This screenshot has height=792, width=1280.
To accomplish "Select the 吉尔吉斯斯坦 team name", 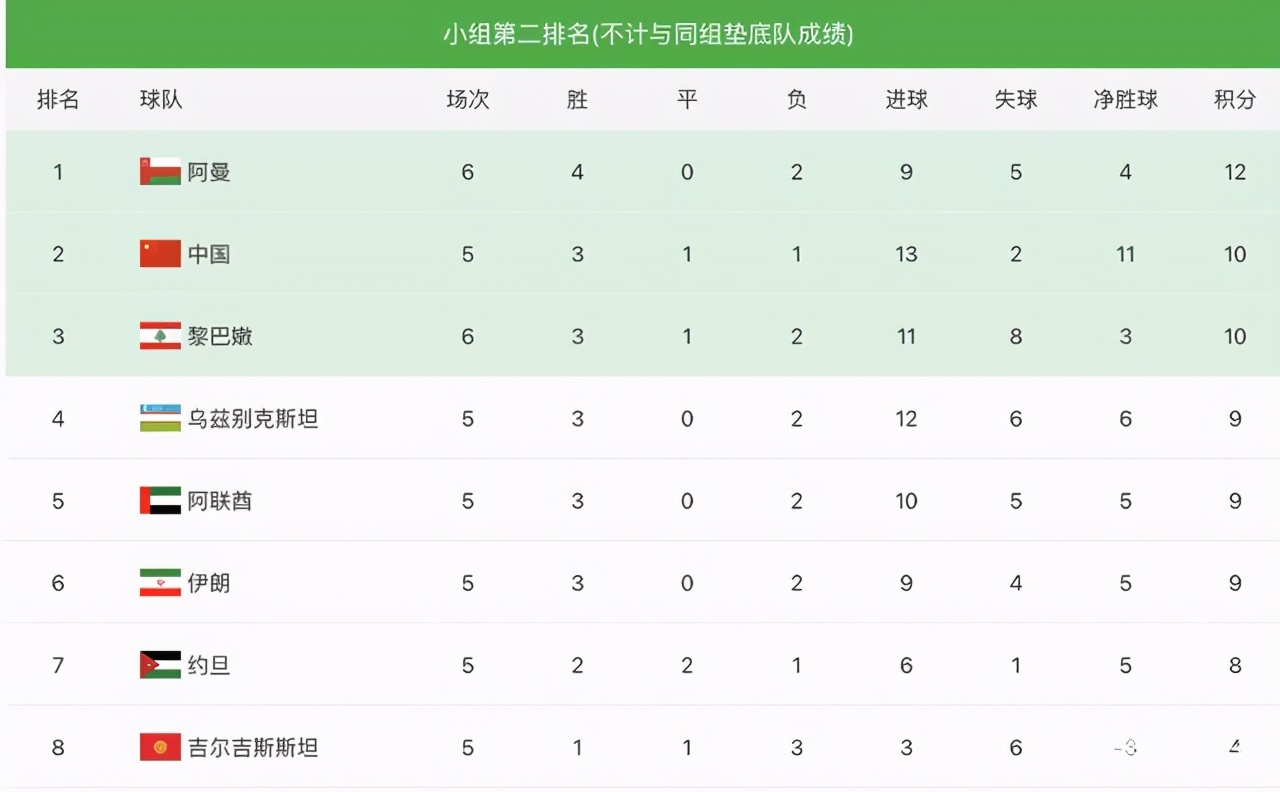I will [253, 747].
